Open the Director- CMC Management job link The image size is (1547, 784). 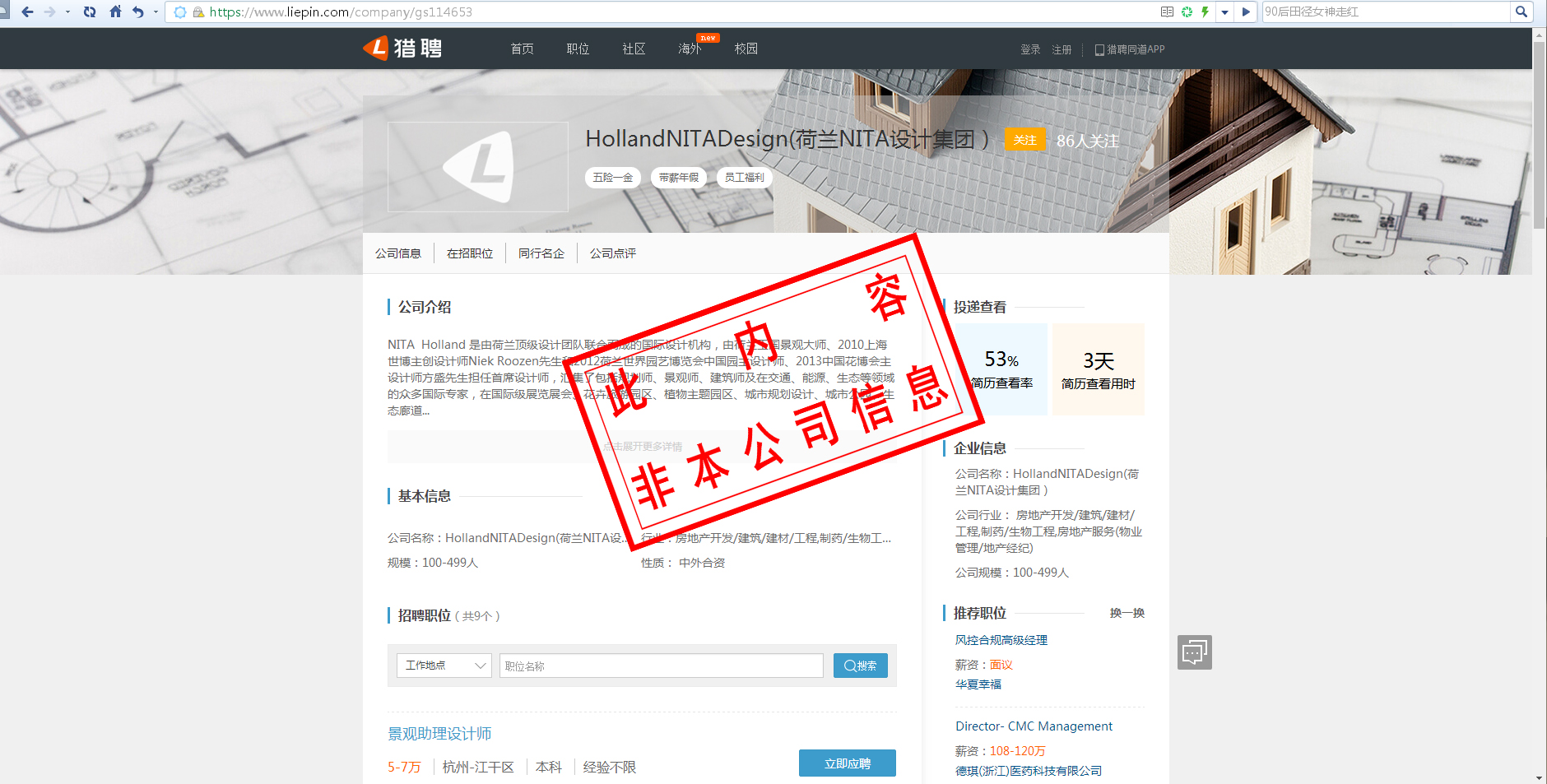pyautogui.click(x=1034, y=726)
